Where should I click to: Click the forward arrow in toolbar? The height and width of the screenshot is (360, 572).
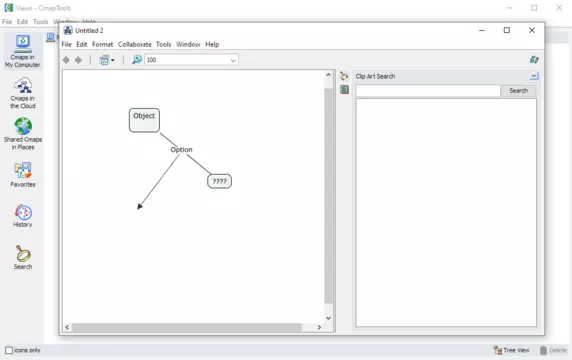point(78,60)
